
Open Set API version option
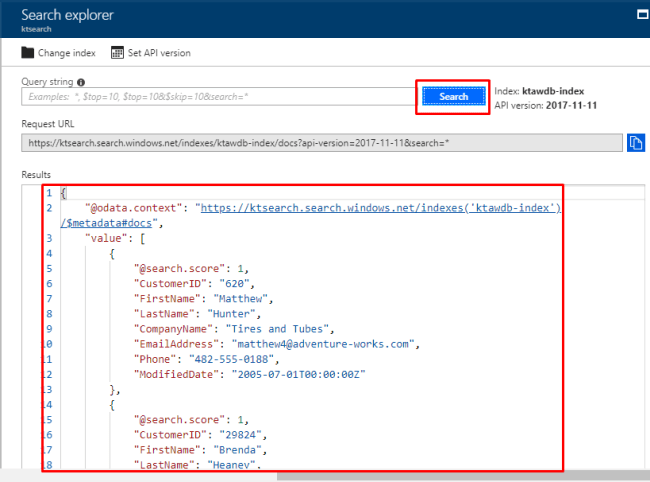(151, 53)
